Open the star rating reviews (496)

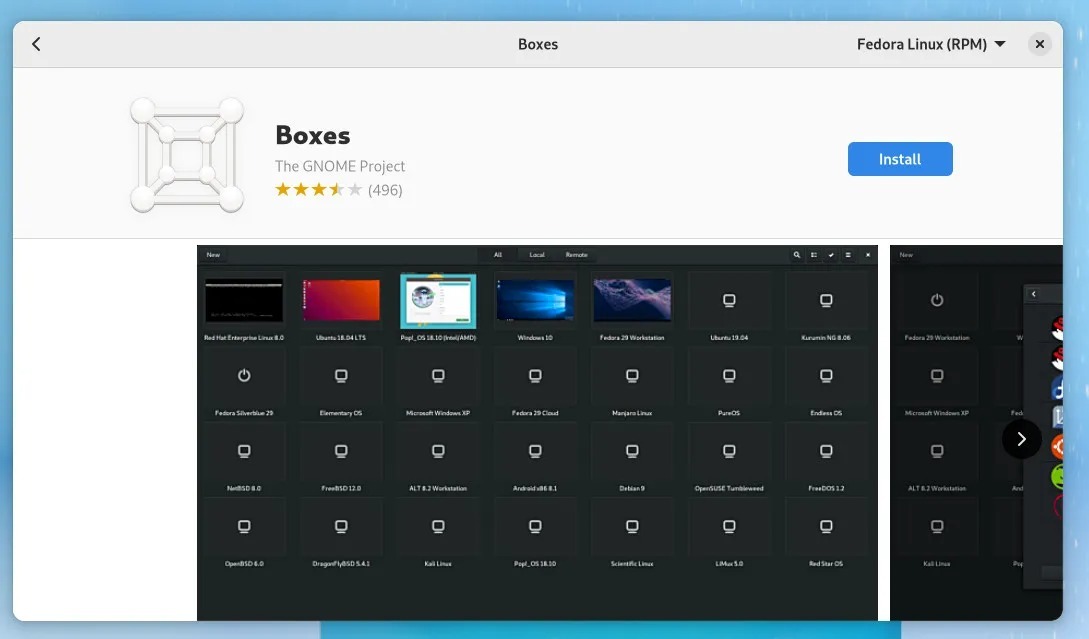(x=338, y=190)
